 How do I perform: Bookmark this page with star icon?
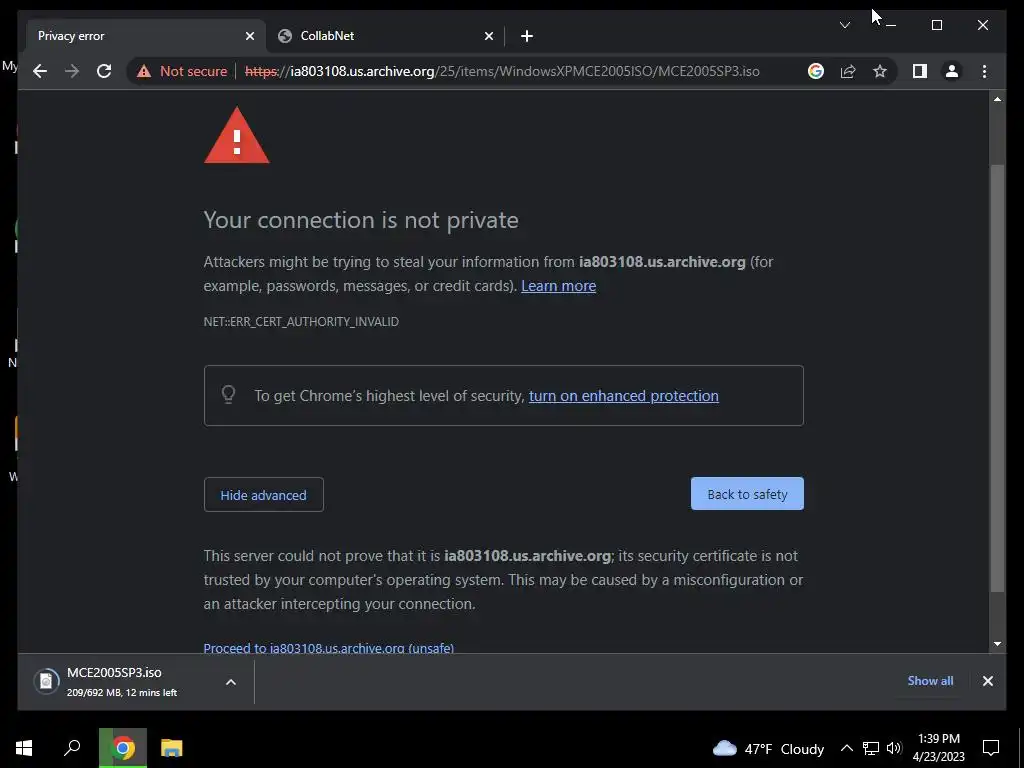click(880, 71)
